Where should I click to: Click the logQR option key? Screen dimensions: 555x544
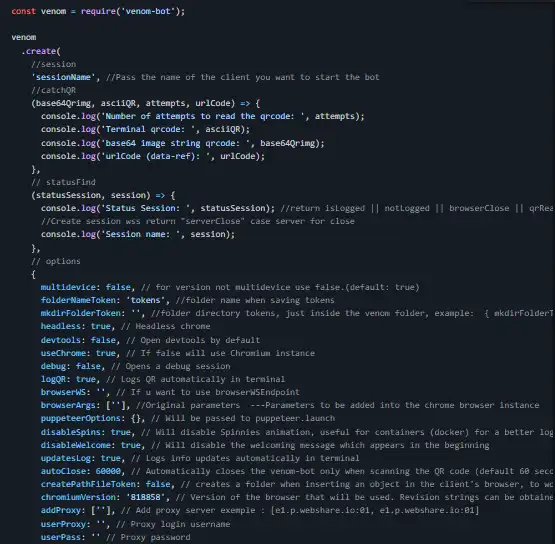point(53,379)
